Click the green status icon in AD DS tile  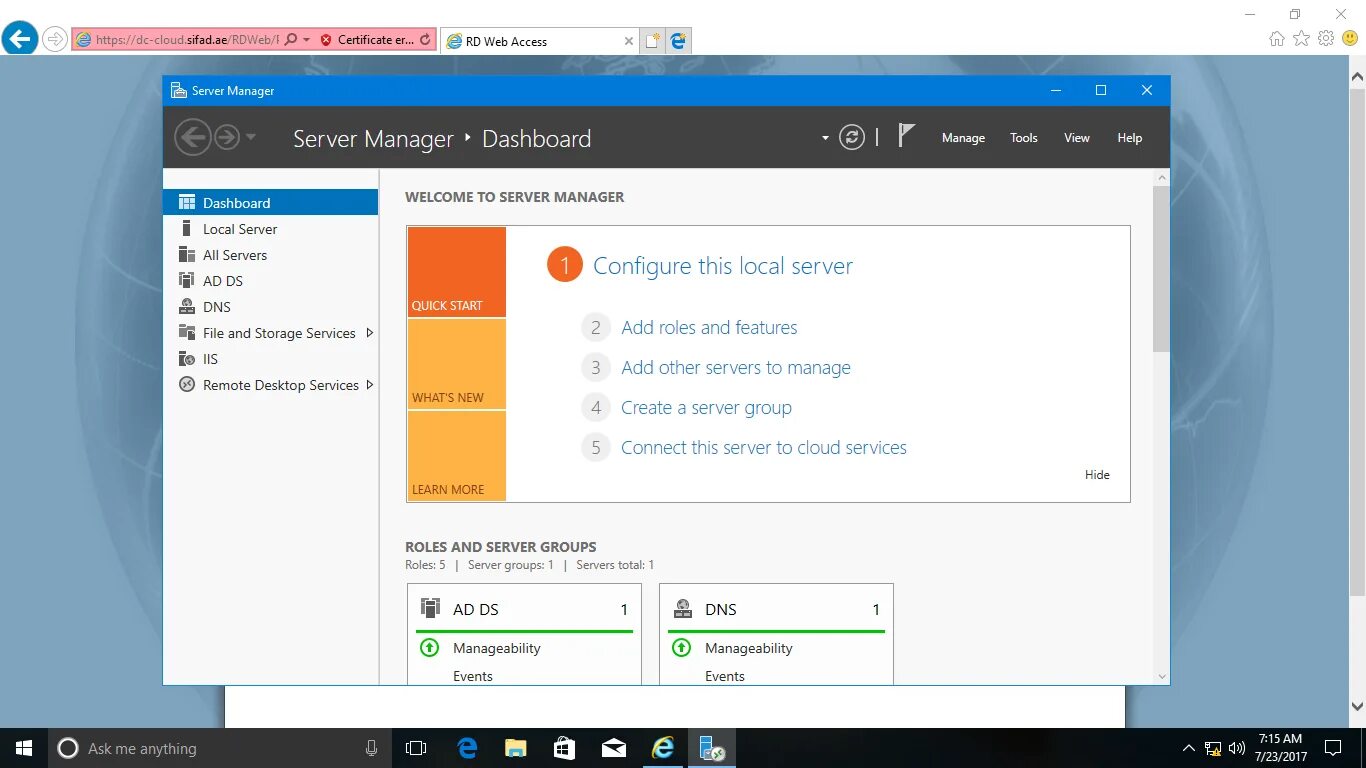point(430,647)
